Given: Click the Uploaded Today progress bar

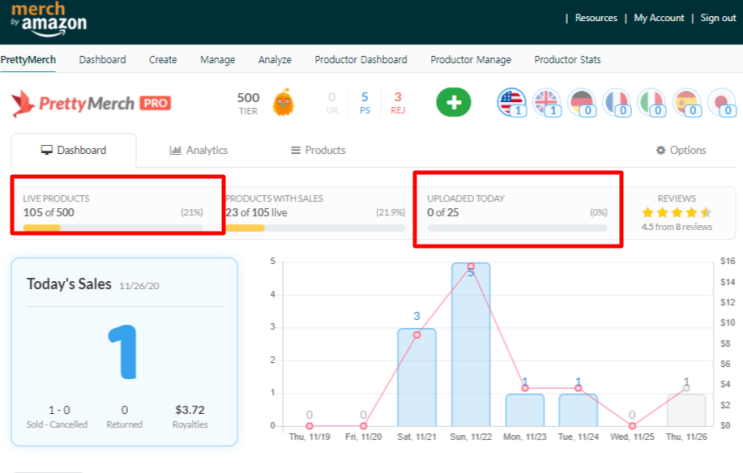Looking at the screenshot, I should (517, 228).
